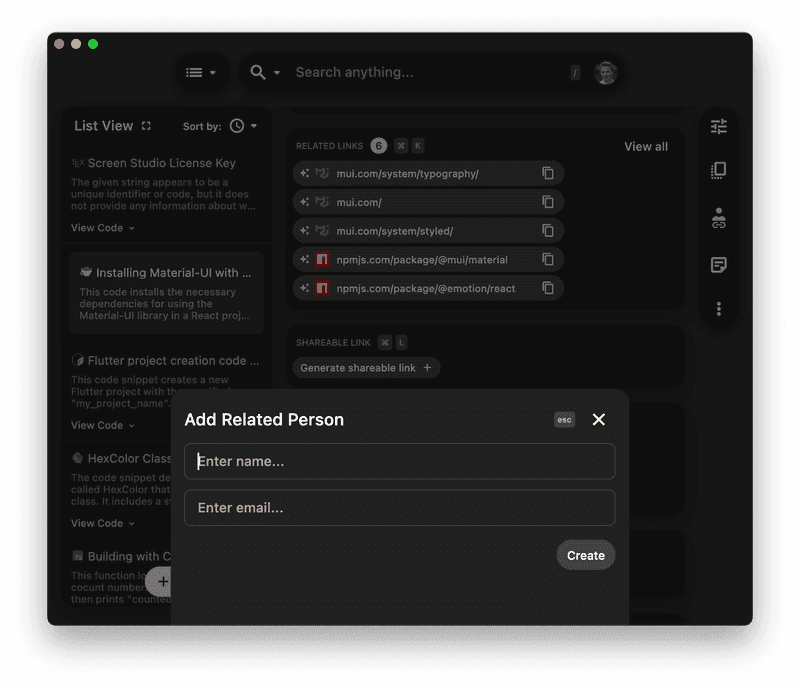Click the clock icon next to Sort by
Image resolution: width=800 pixels, height=688 pixels.
(235, 126)
